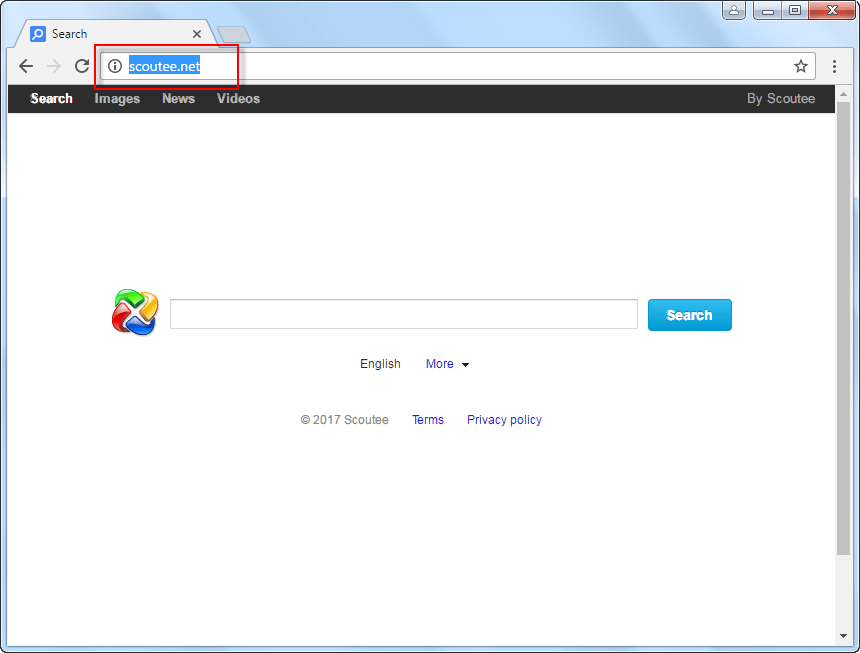860x653 pixels.
Task: Switch to Videos in navigation bar
Action: (238, 98)
